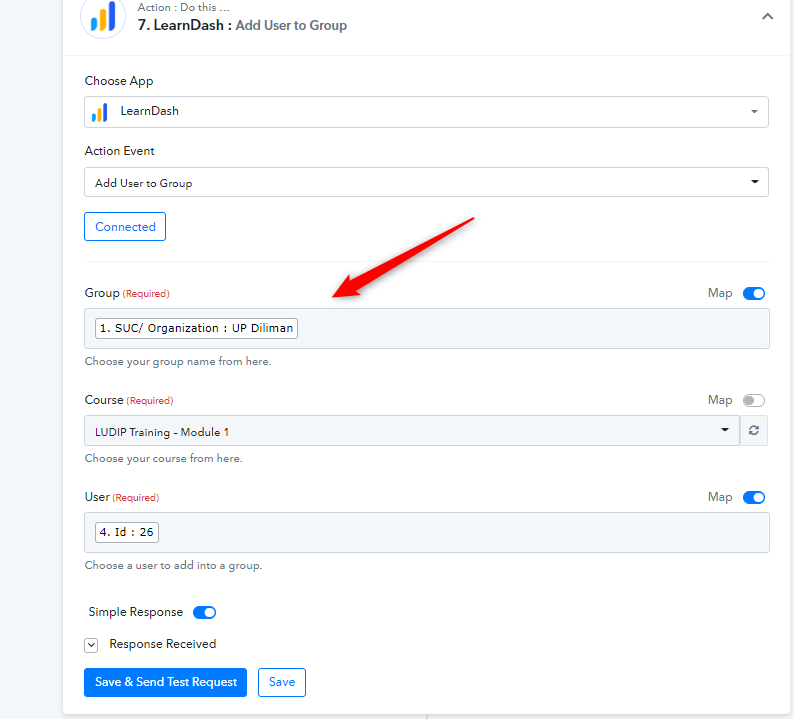The width and height of the screenshot is (794, 719).
Task: Open the Choose App LearnDash dropdown
Action: pyautogui.click(x=426, y=112)
